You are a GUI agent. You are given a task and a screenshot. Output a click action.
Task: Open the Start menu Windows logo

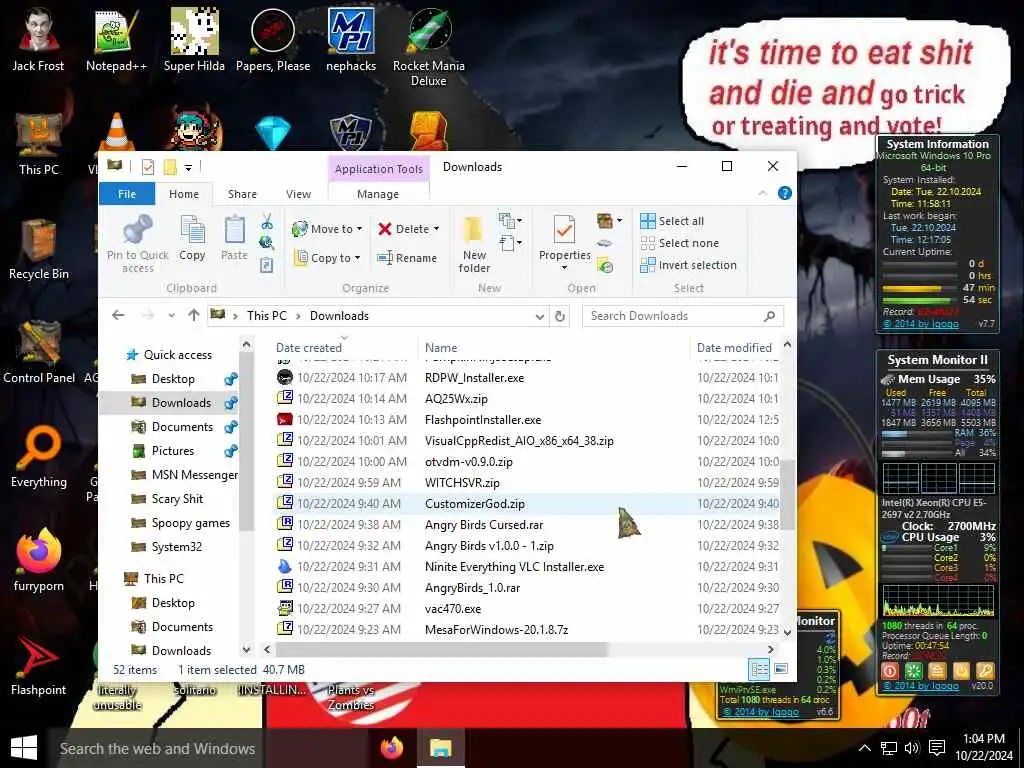[24, 748]
